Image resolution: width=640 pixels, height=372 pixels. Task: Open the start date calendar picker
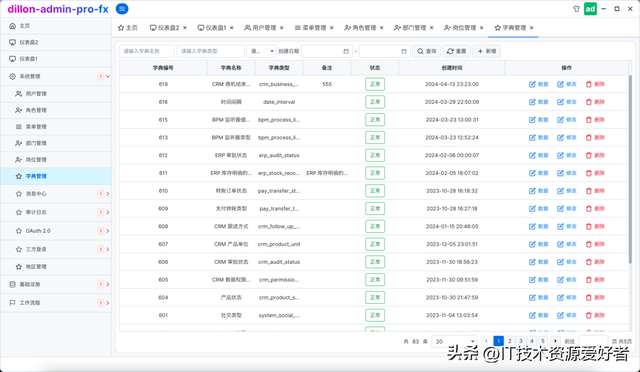(346, 51)
